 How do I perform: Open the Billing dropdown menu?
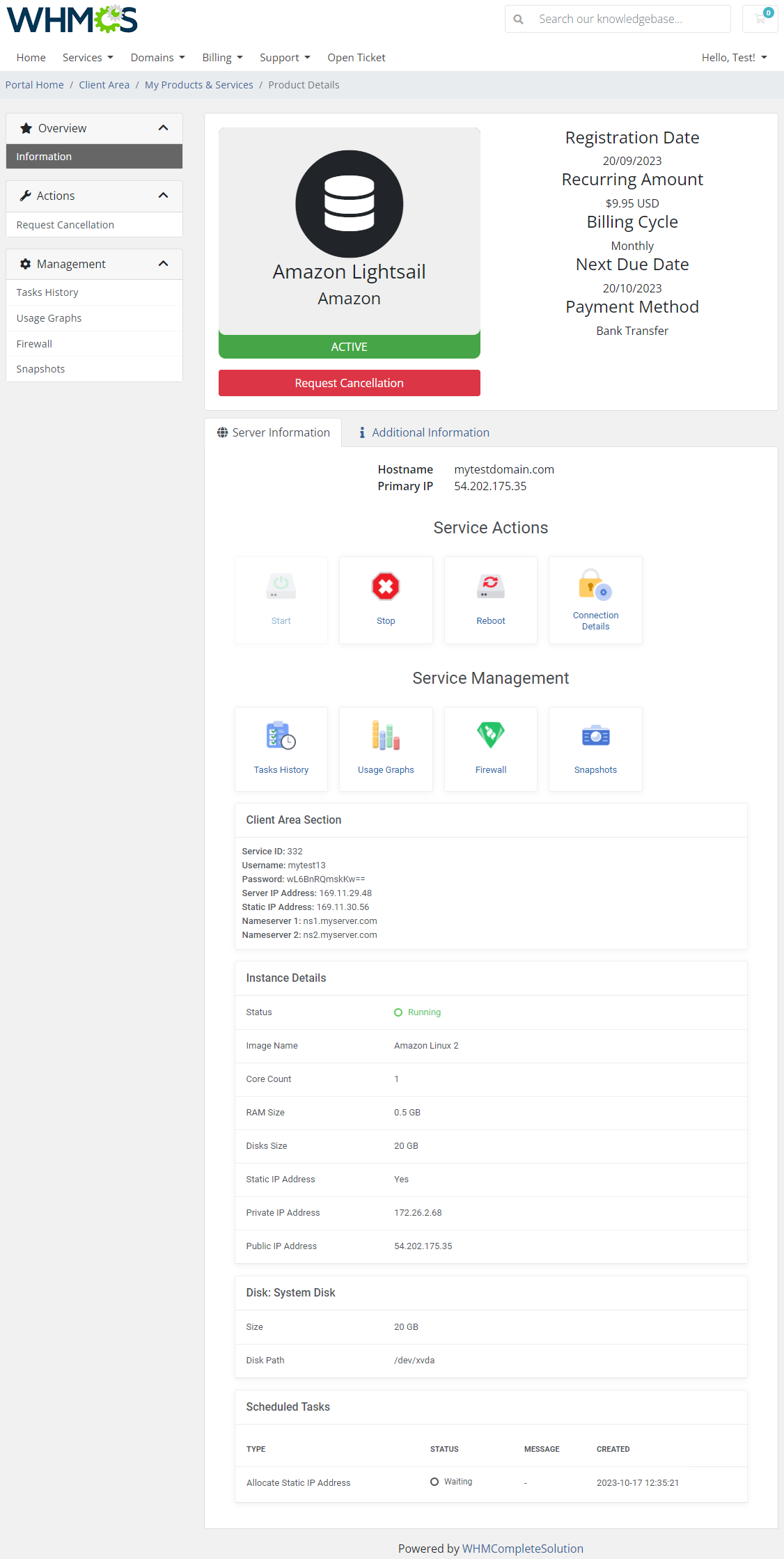click(222, 58)
